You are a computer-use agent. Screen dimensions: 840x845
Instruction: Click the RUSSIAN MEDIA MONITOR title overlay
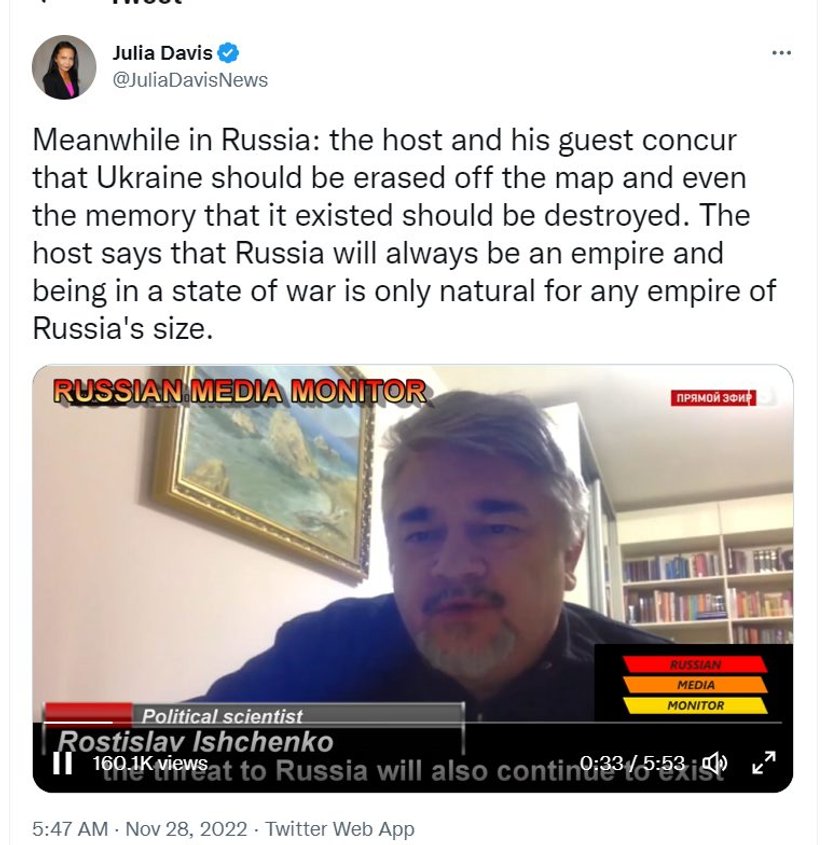coord(239,391)
